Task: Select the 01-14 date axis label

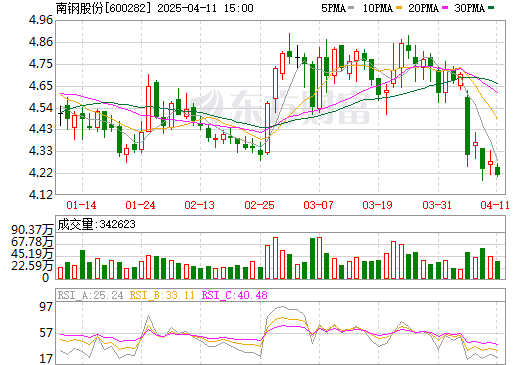Action: pyautogui.click(x=81, y=205)
